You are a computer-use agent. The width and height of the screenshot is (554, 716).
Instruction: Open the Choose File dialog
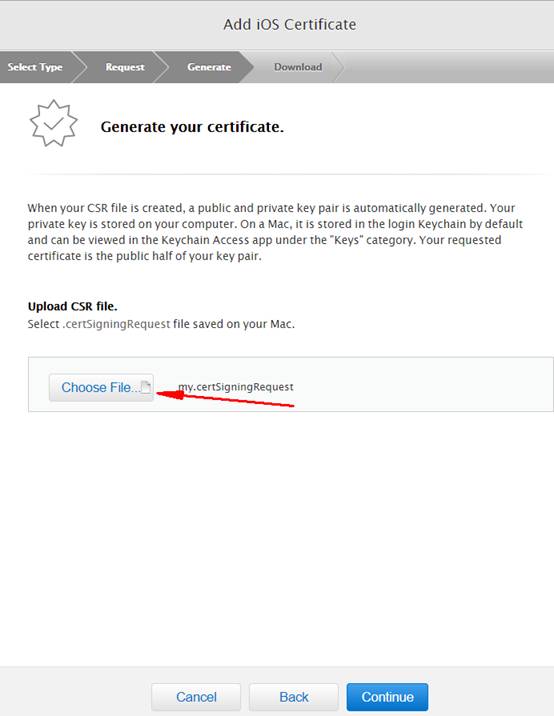[x=101, y=387]
